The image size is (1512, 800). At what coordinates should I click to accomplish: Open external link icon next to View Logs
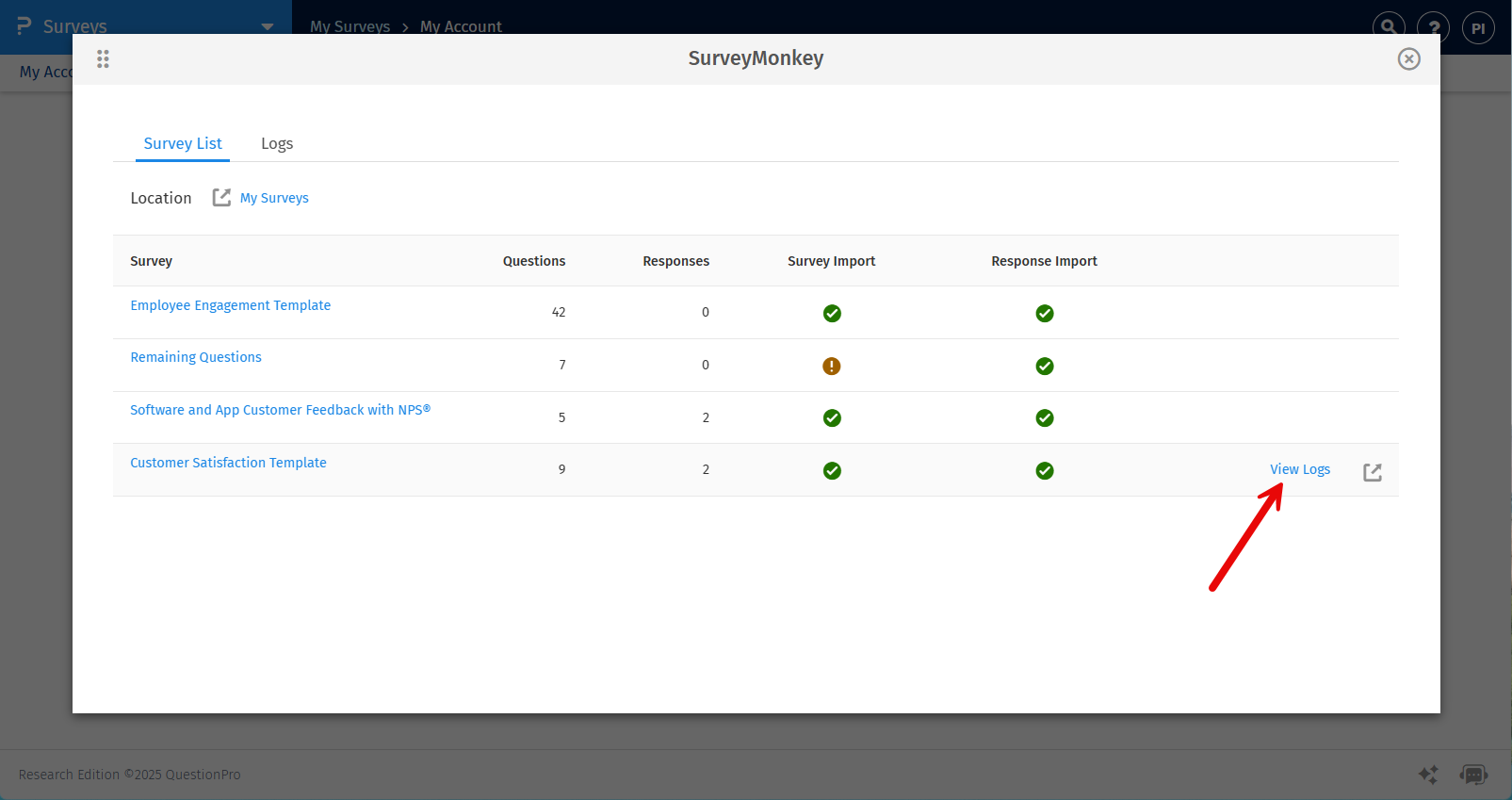1373,472
